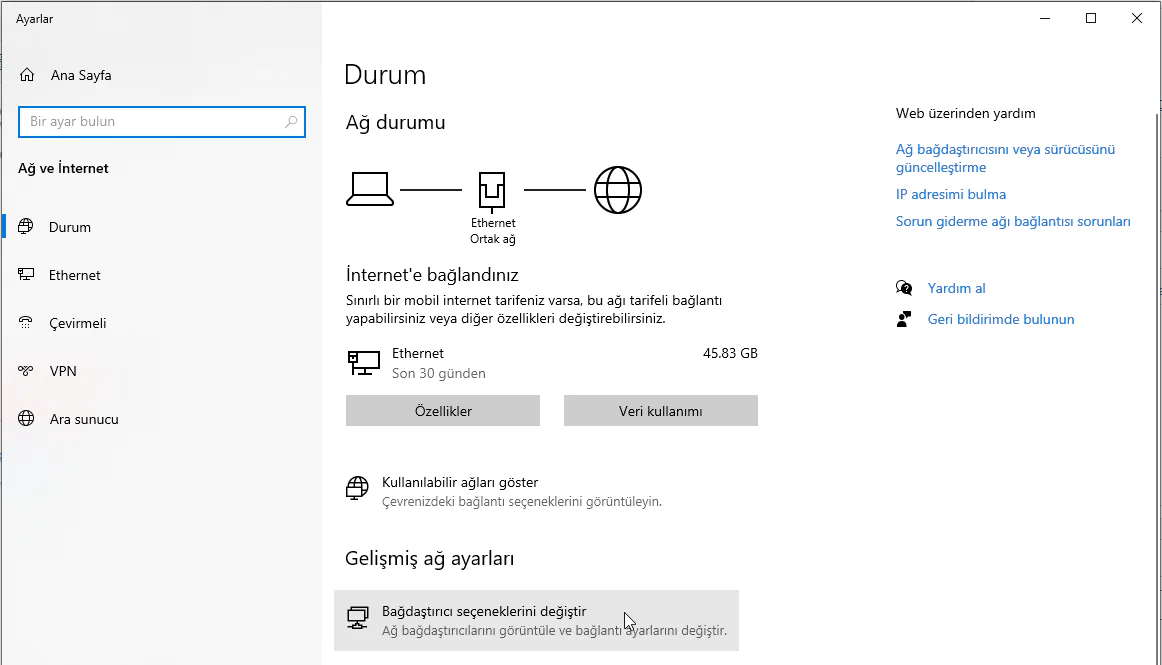This screenshot has height=665, width=1162.
Task: Click the Ethernet port icon in diagram
Action: [492, 191]
